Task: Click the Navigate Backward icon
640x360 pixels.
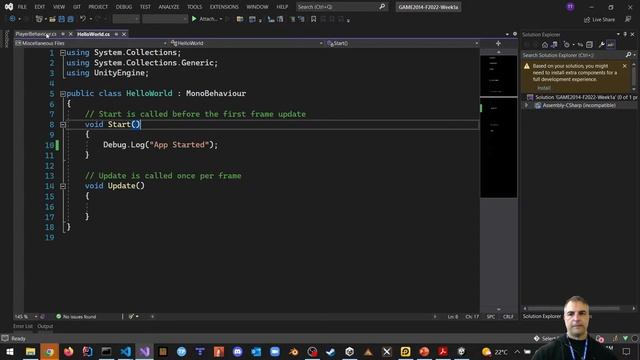Action: tap(12, 19)
